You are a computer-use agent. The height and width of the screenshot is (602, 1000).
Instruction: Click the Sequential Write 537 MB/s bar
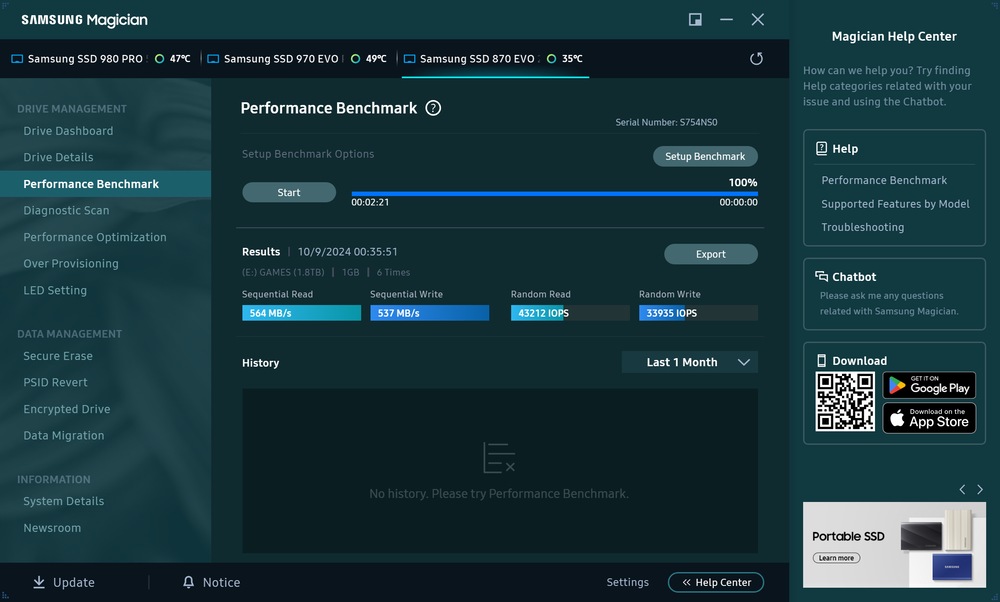[x=430, y=312]
